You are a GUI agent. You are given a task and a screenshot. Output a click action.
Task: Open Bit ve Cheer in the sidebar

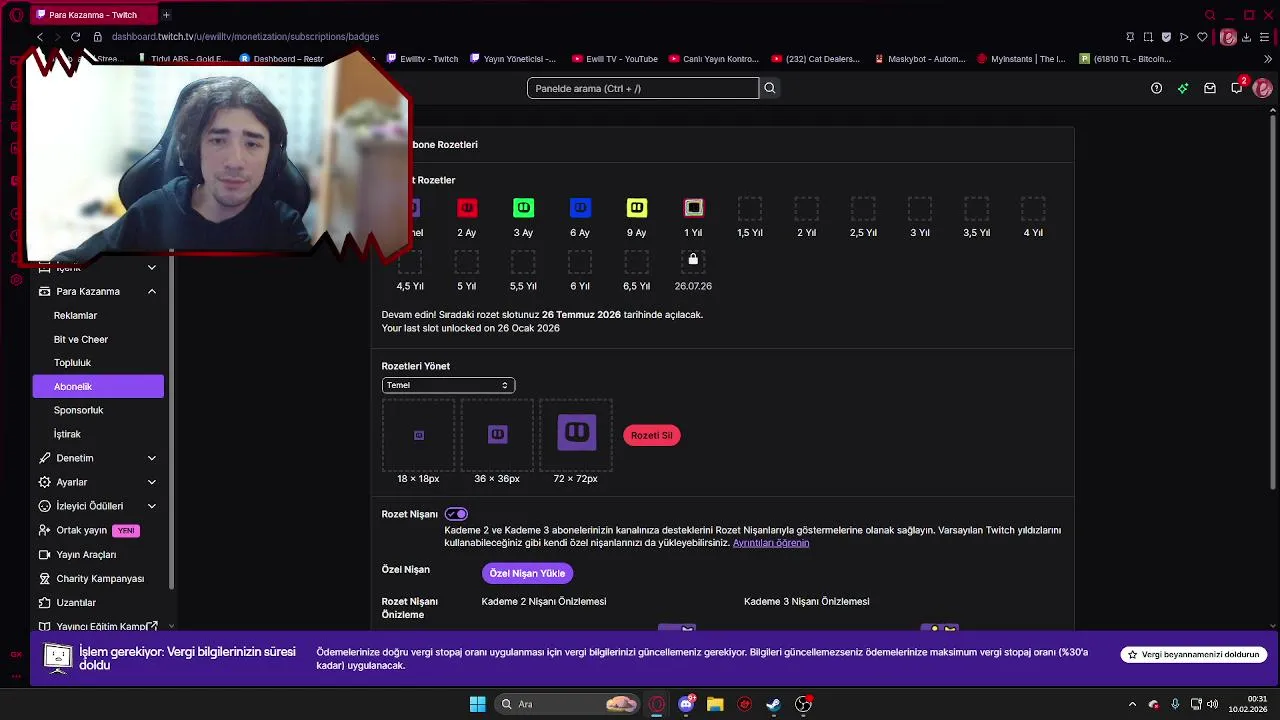(x=80, y=339)
